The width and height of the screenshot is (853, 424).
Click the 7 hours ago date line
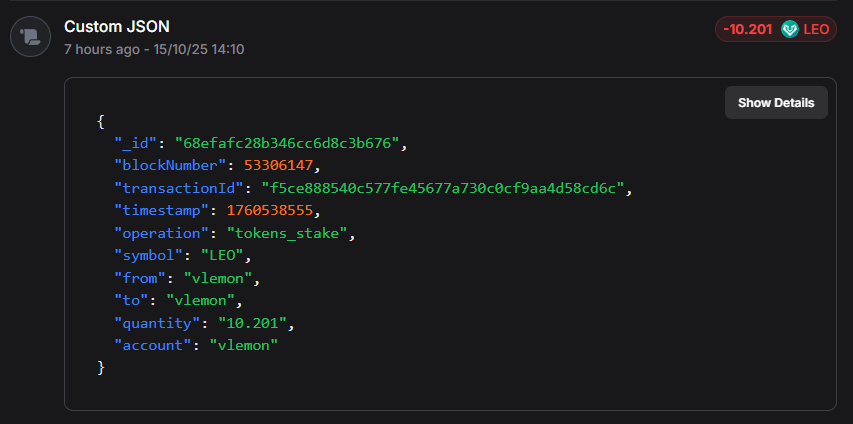point(154,48)
